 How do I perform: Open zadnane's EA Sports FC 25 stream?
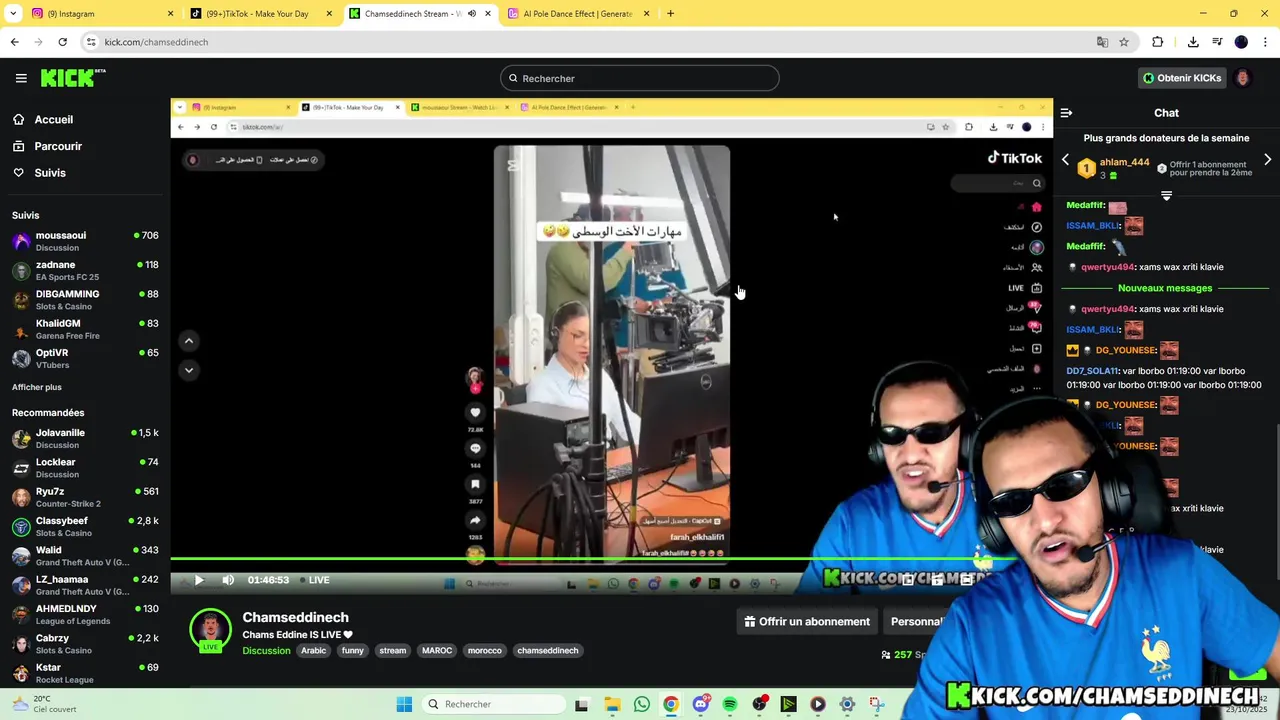coord(85,270)
